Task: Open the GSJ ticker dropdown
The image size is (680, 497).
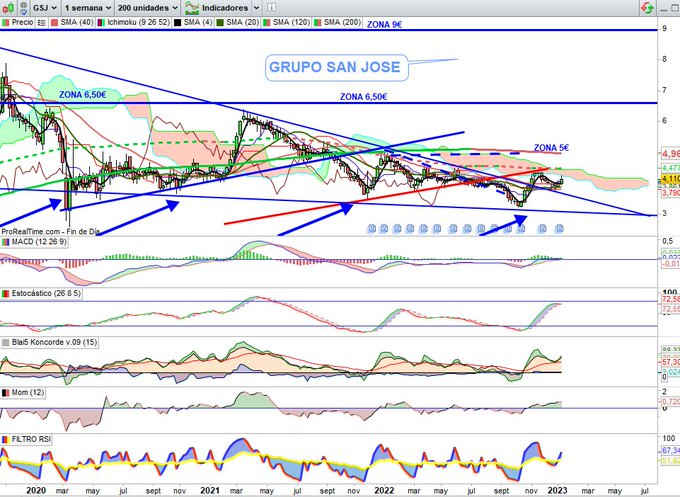Action: pyautogui.click(x=45, y=8)
